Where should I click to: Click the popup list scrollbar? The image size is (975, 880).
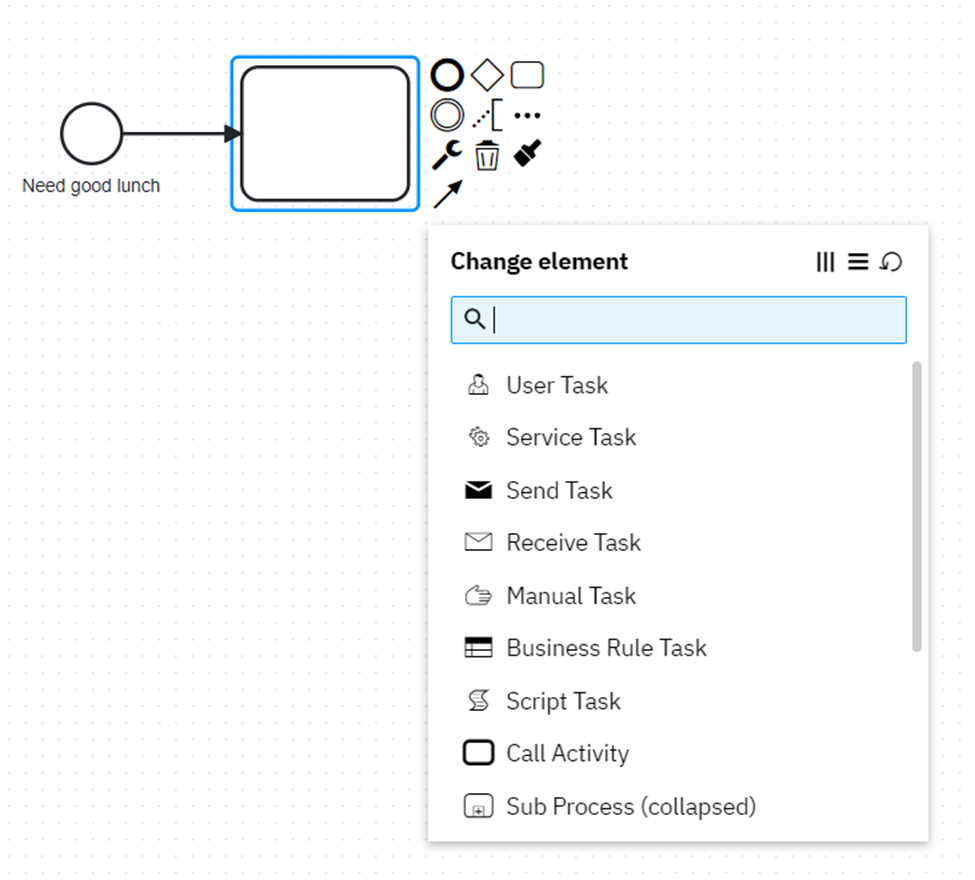tap(917, 506)
